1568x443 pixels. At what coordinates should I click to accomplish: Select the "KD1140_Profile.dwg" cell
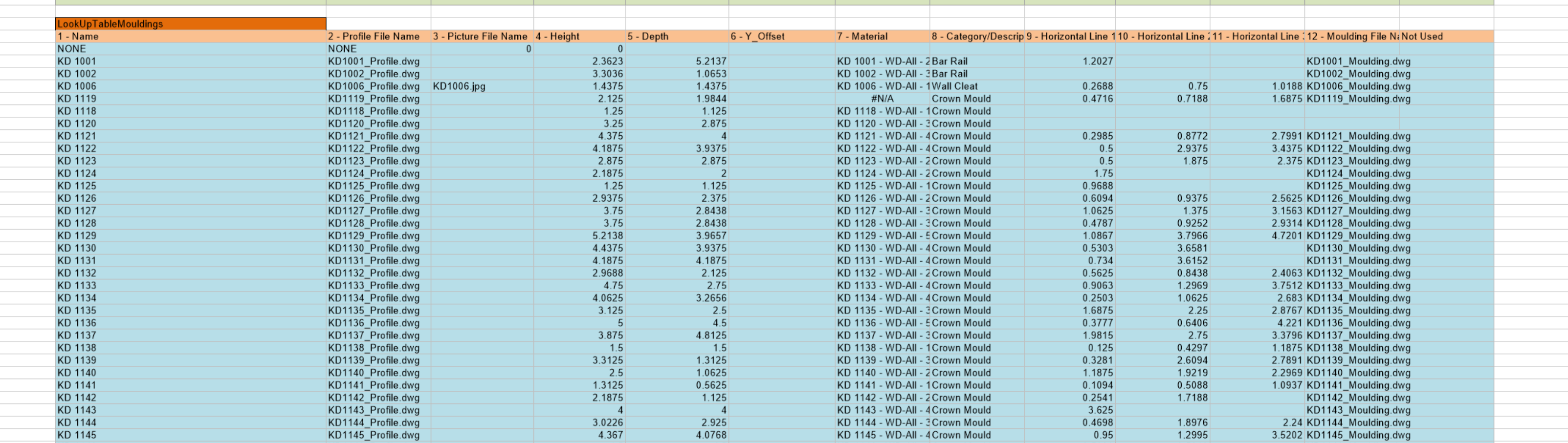[x=378, y=373]
